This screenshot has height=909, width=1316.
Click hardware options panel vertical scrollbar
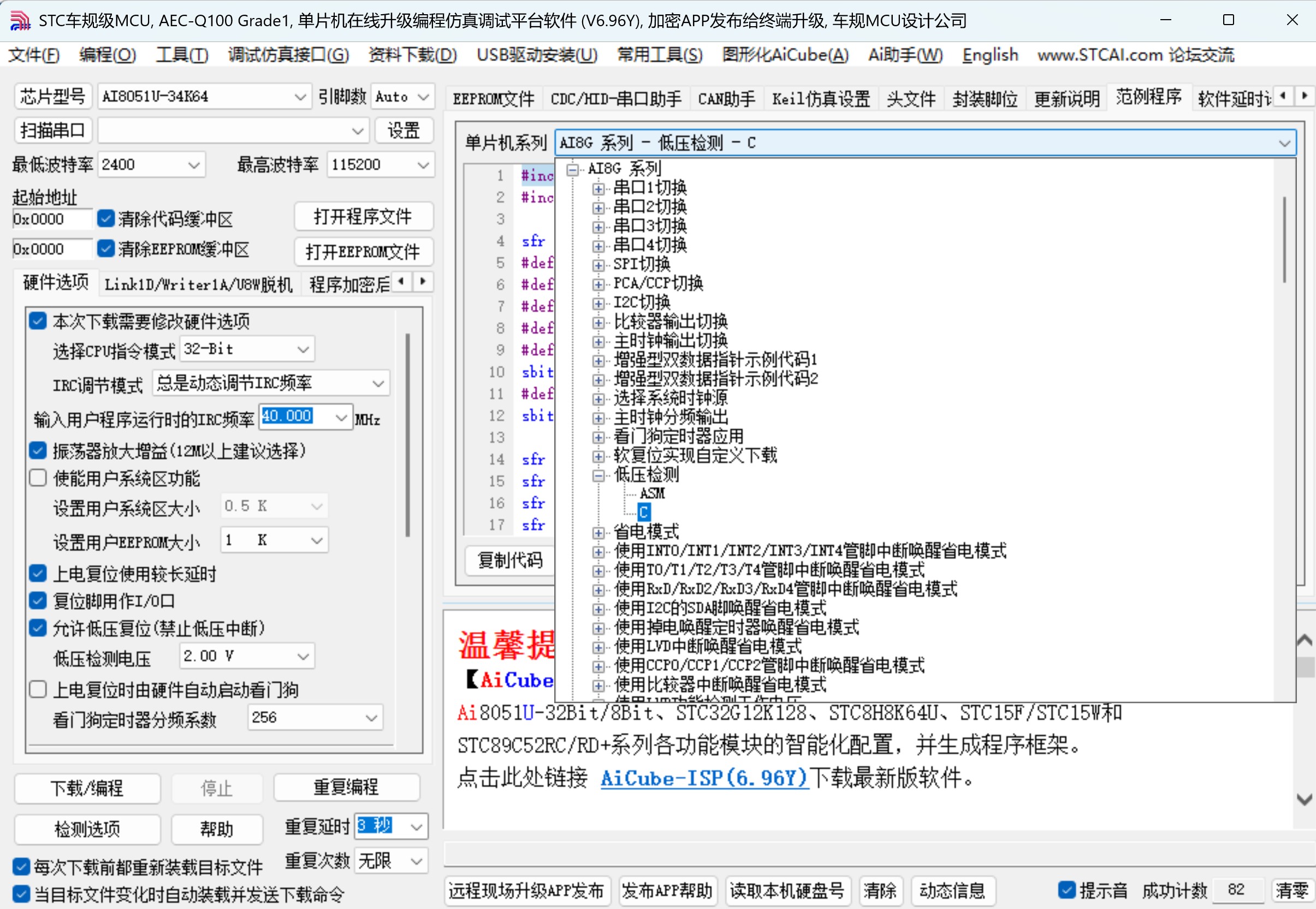coord(407,435)
